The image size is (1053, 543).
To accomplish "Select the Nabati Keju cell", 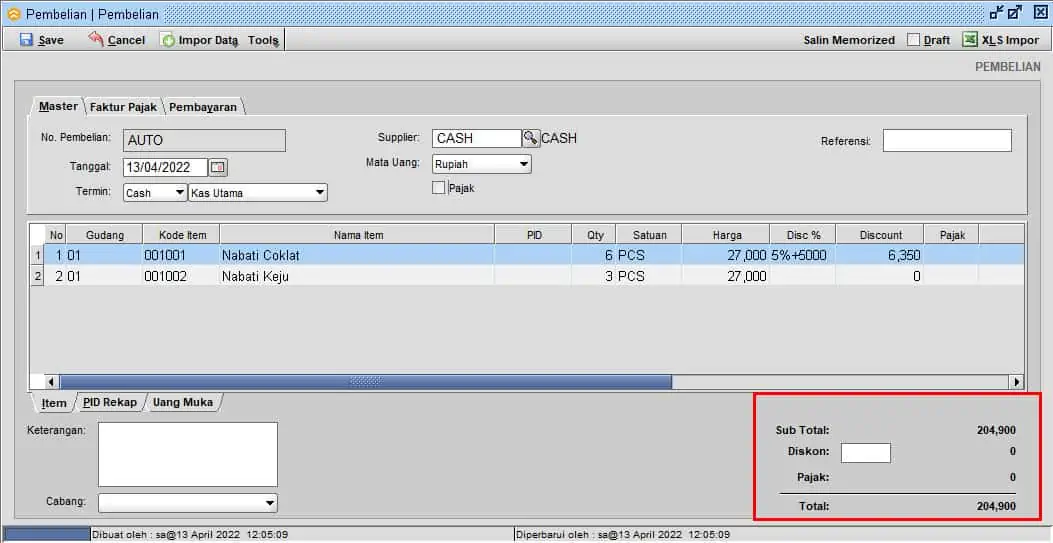I will point(357,276).
